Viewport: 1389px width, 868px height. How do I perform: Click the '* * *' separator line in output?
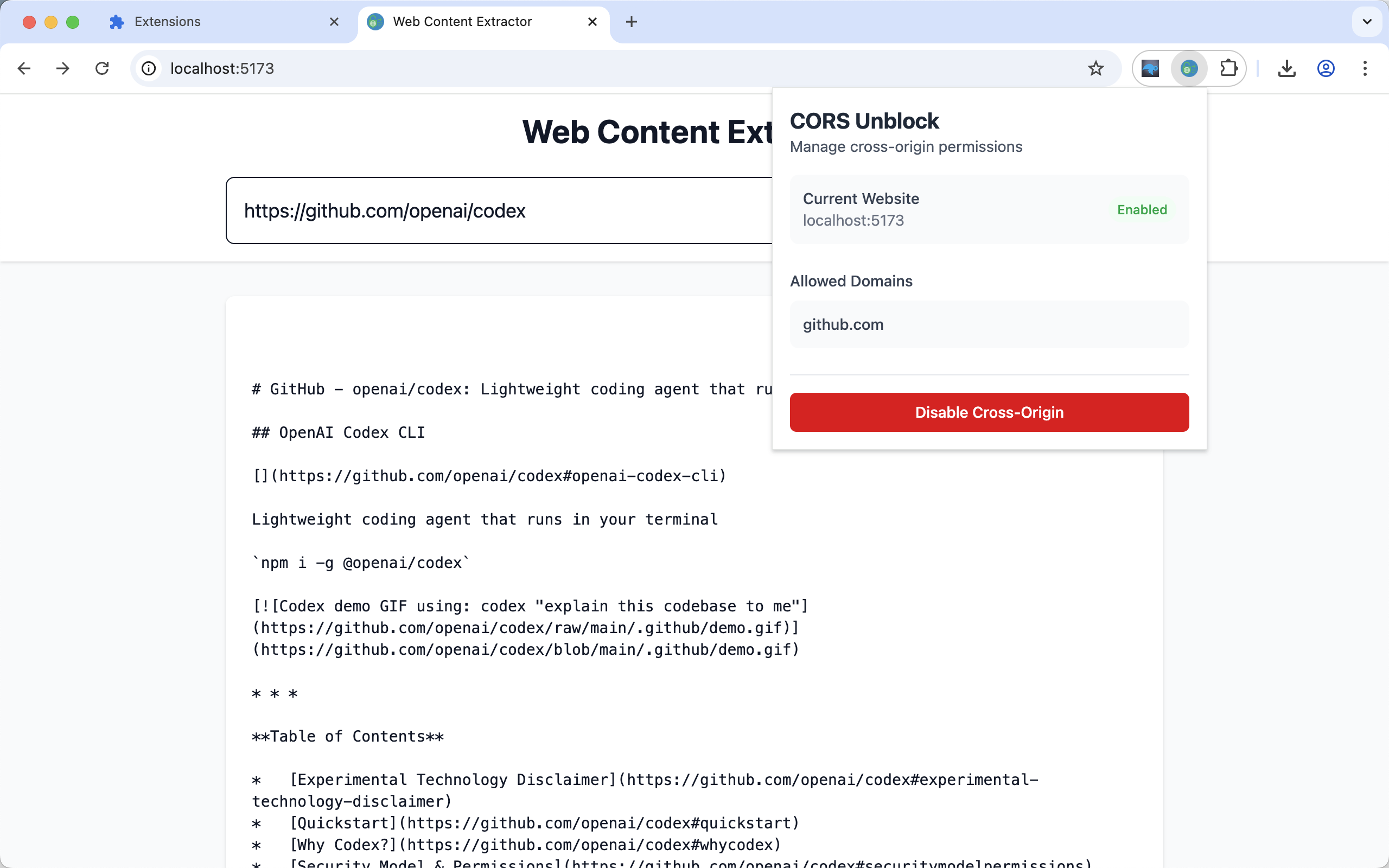click(x=275, y=693)
